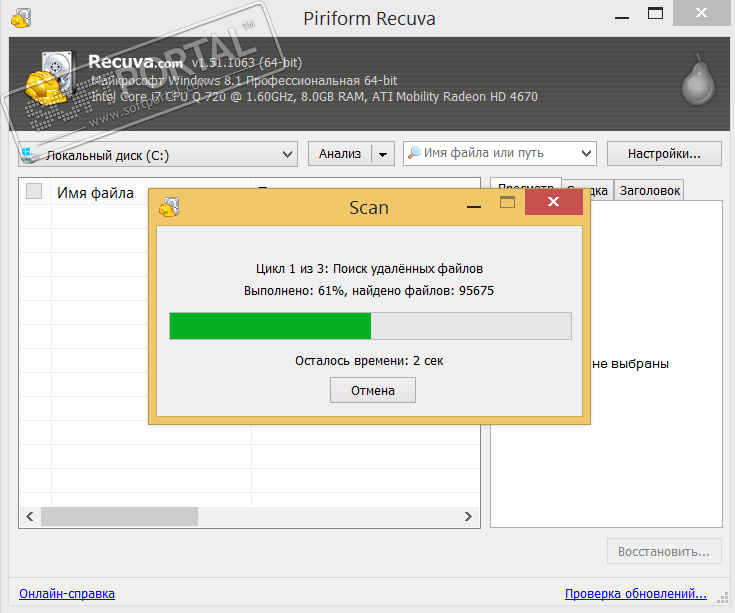
Task: Click the horizontal scrollbar thumb in file list
Action: 120,516
